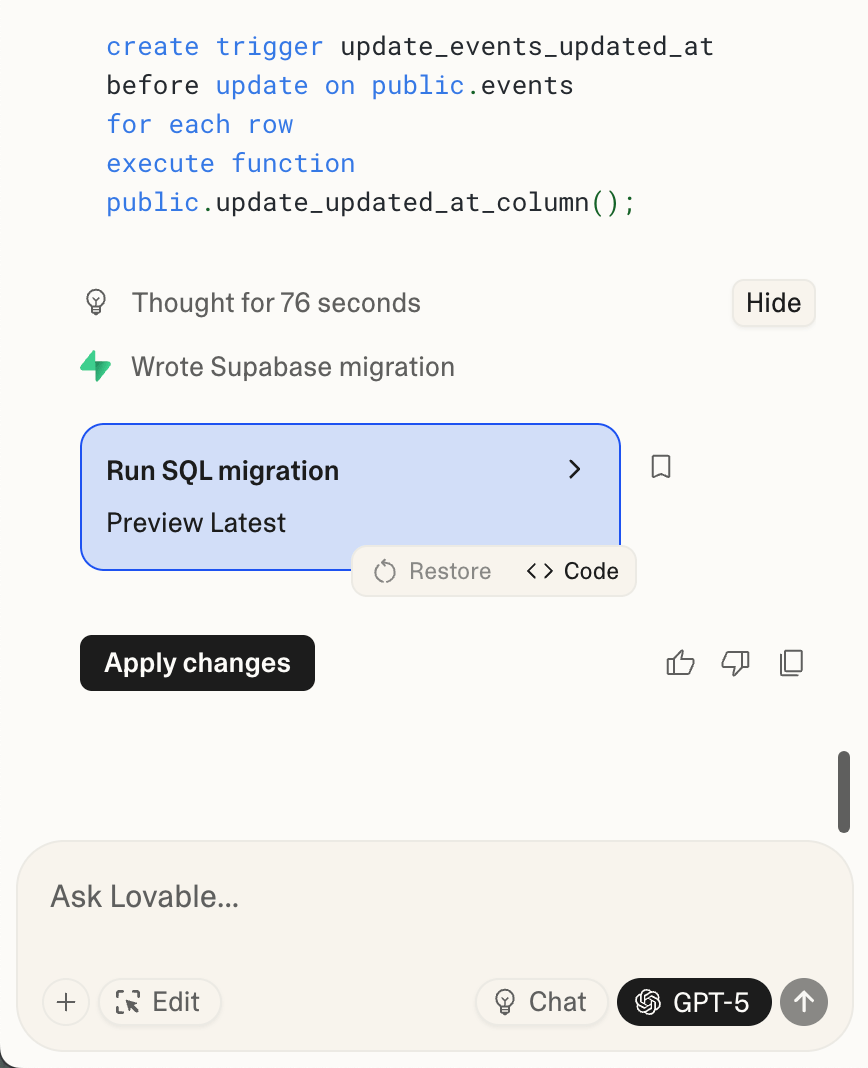Click the green Supabase lightning icon
The height and width of the screenshot is (1068, 868).
(x=95, y=366)
